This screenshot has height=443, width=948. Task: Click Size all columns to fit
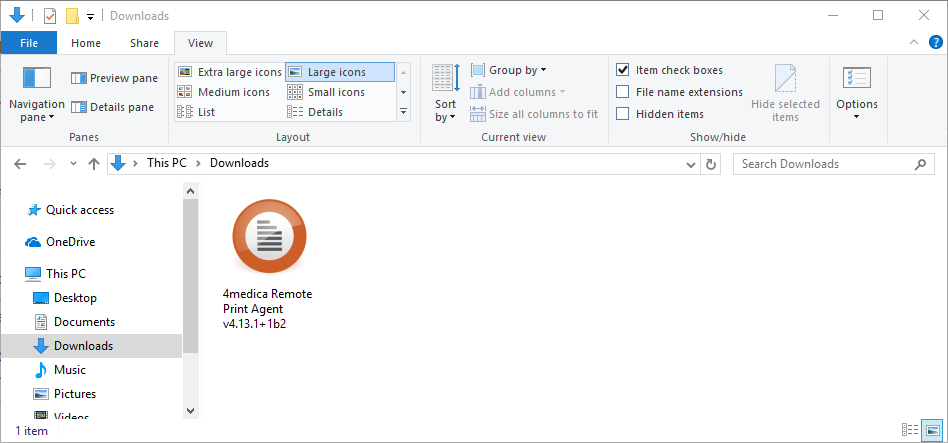(x=534, y=114)
